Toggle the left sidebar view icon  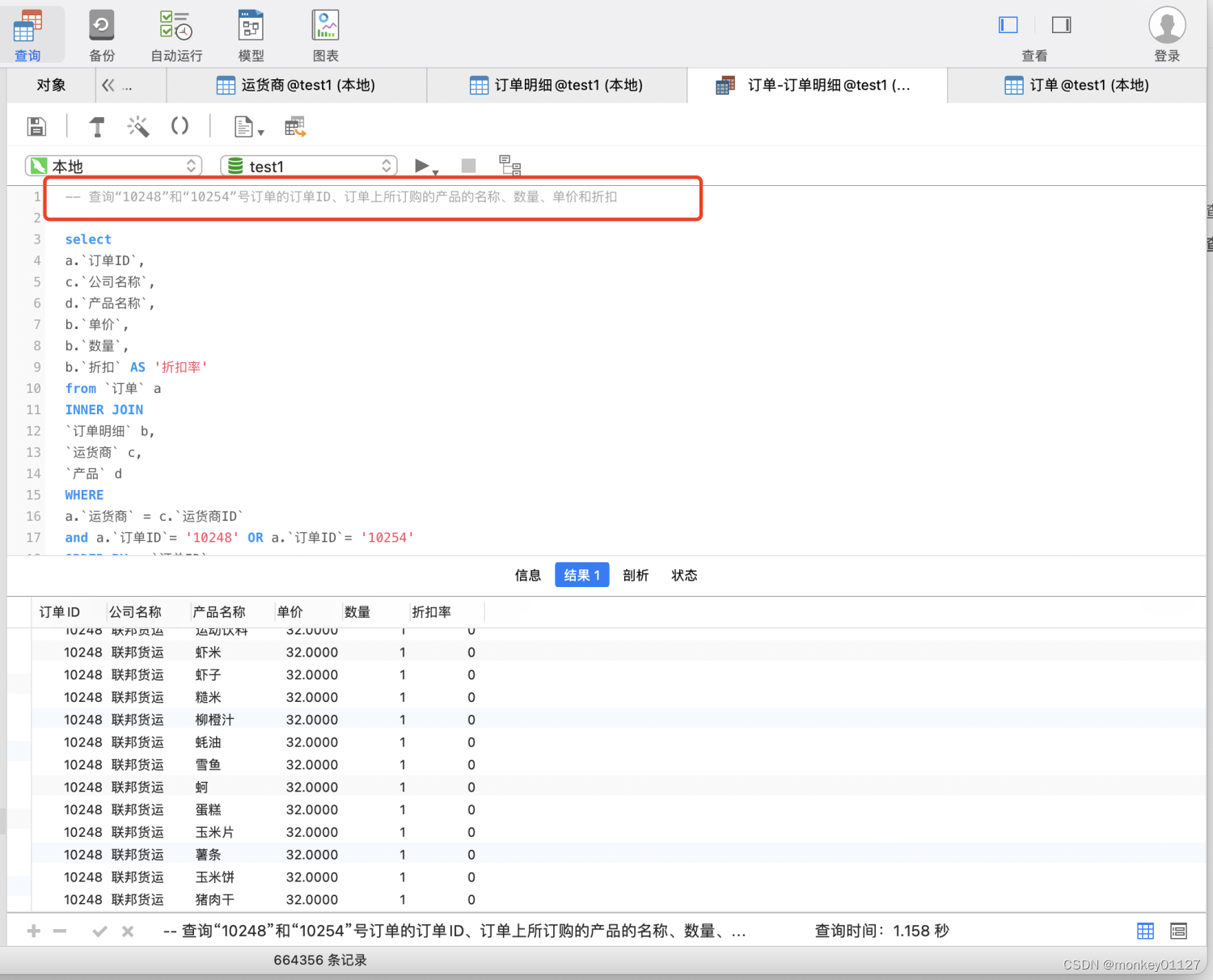pyautogui.click(x=1008, y=25)
